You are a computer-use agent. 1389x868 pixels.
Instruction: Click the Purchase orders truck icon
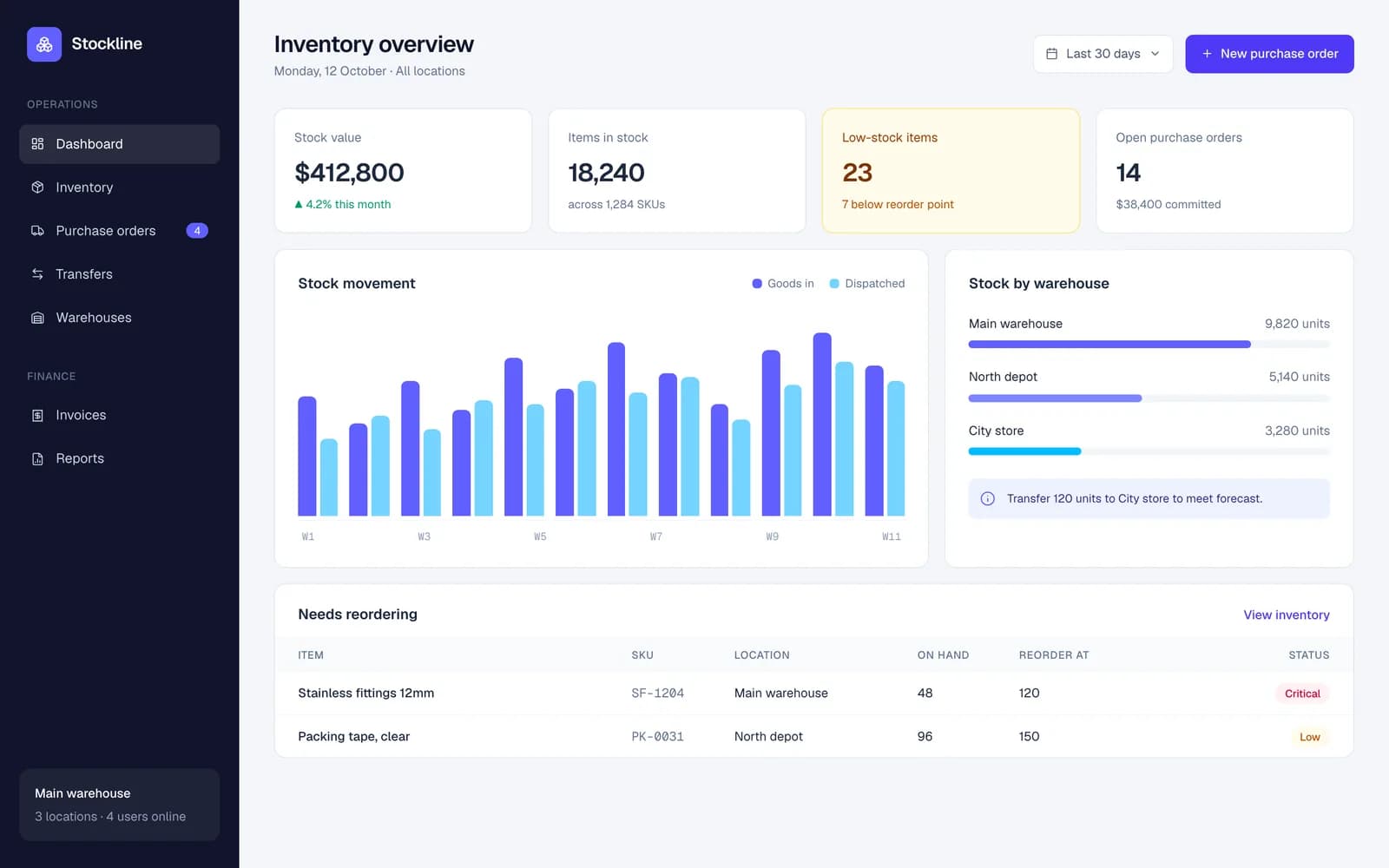(37, 231)
